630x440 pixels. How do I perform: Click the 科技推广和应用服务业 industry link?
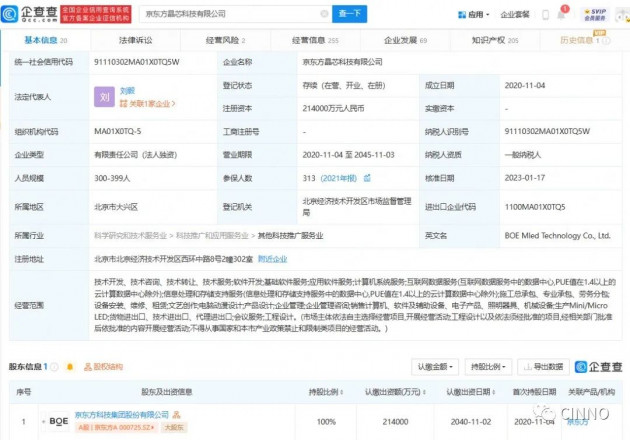coord(212,235)
